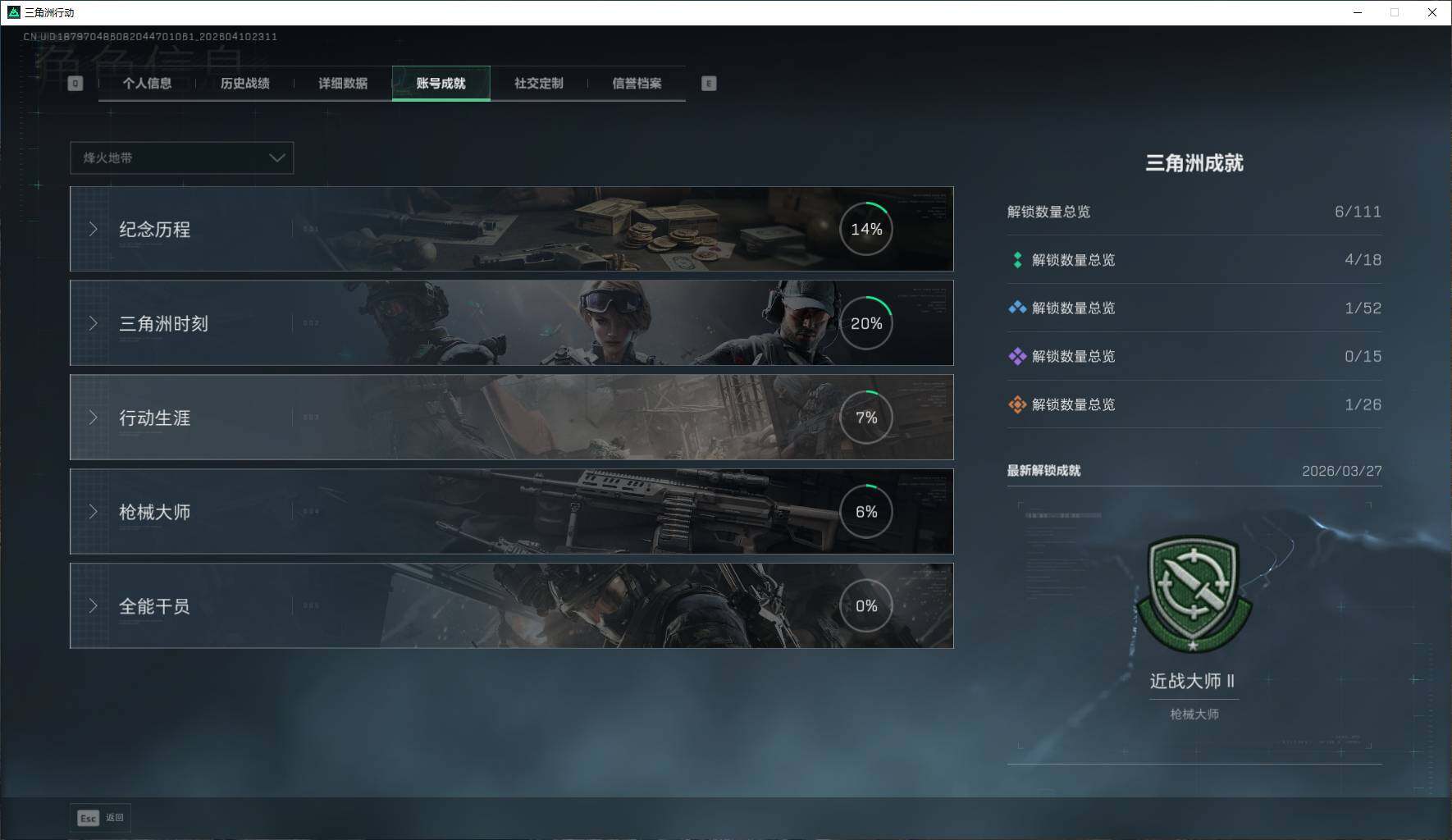Click the Q previous-tab key icon
This screenshot has height=840, width=1452.
(x=75, y=84)
